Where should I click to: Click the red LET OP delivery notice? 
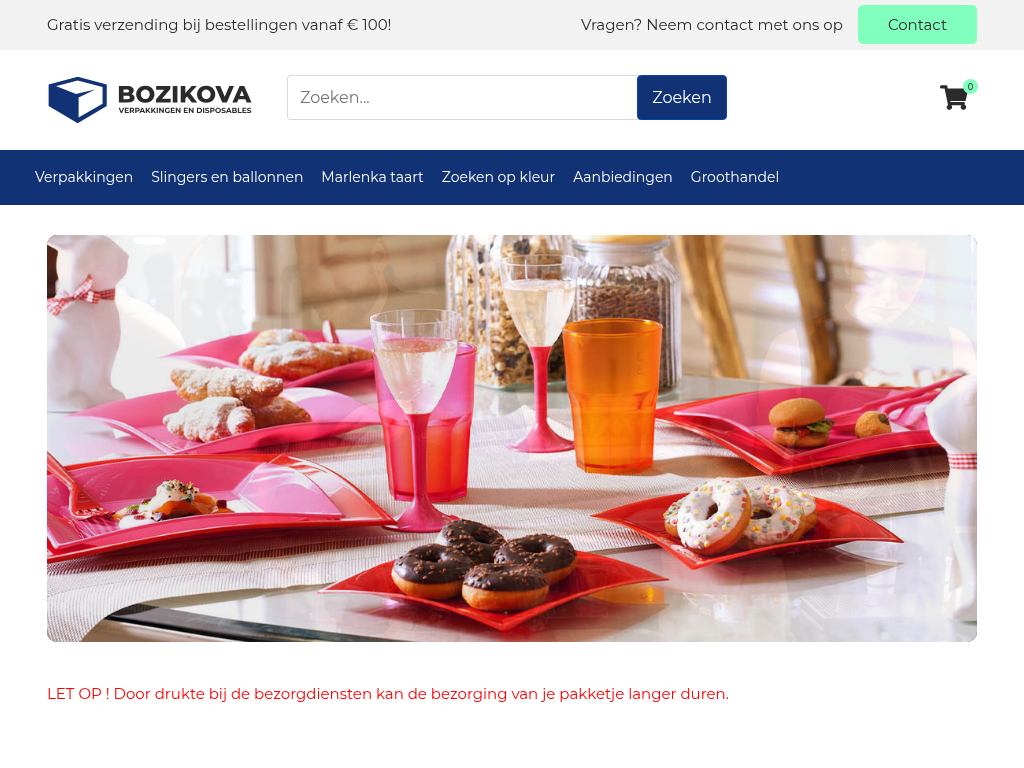(388, 694)
